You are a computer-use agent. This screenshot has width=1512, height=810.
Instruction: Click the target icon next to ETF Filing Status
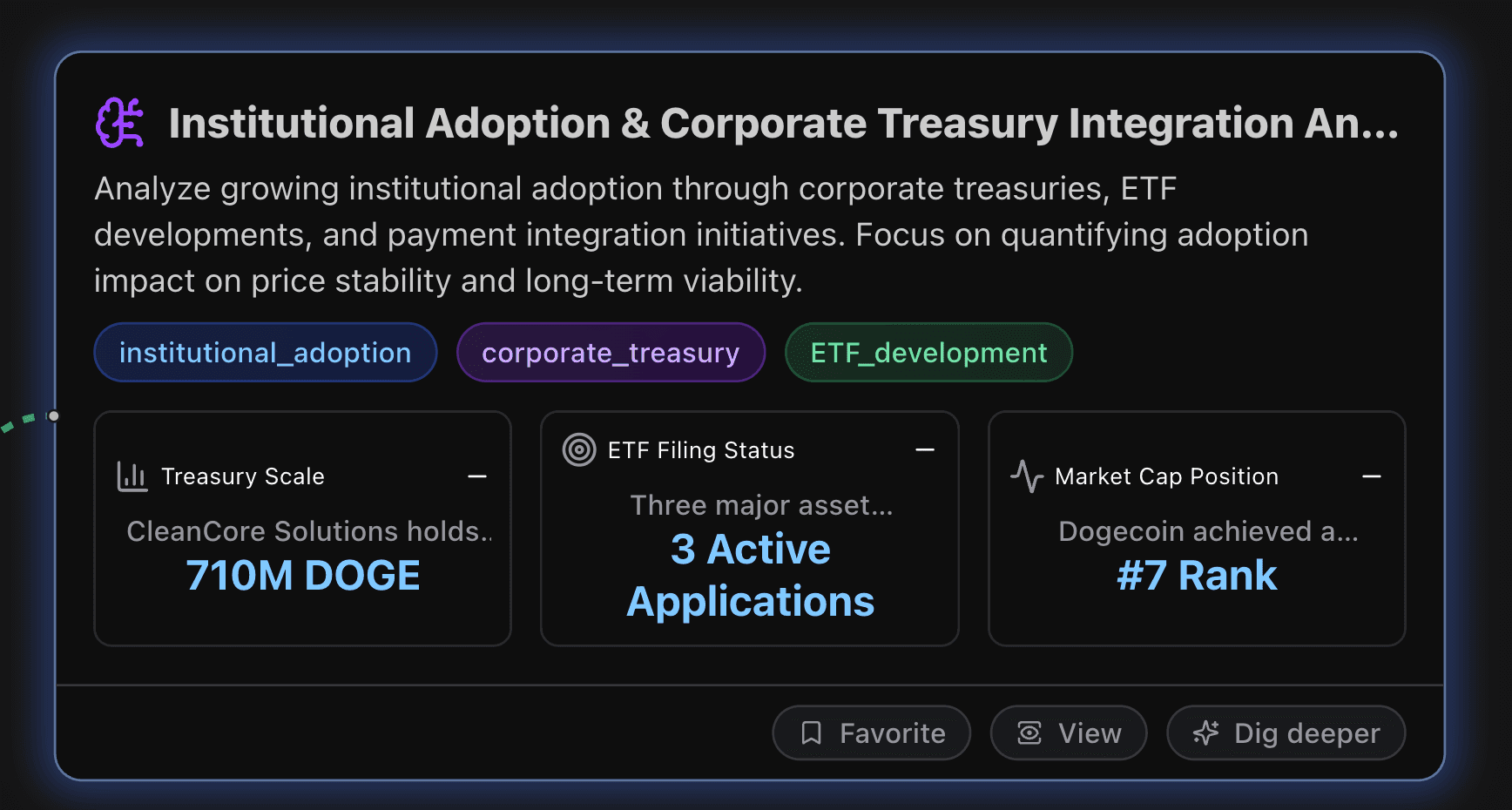578,449
